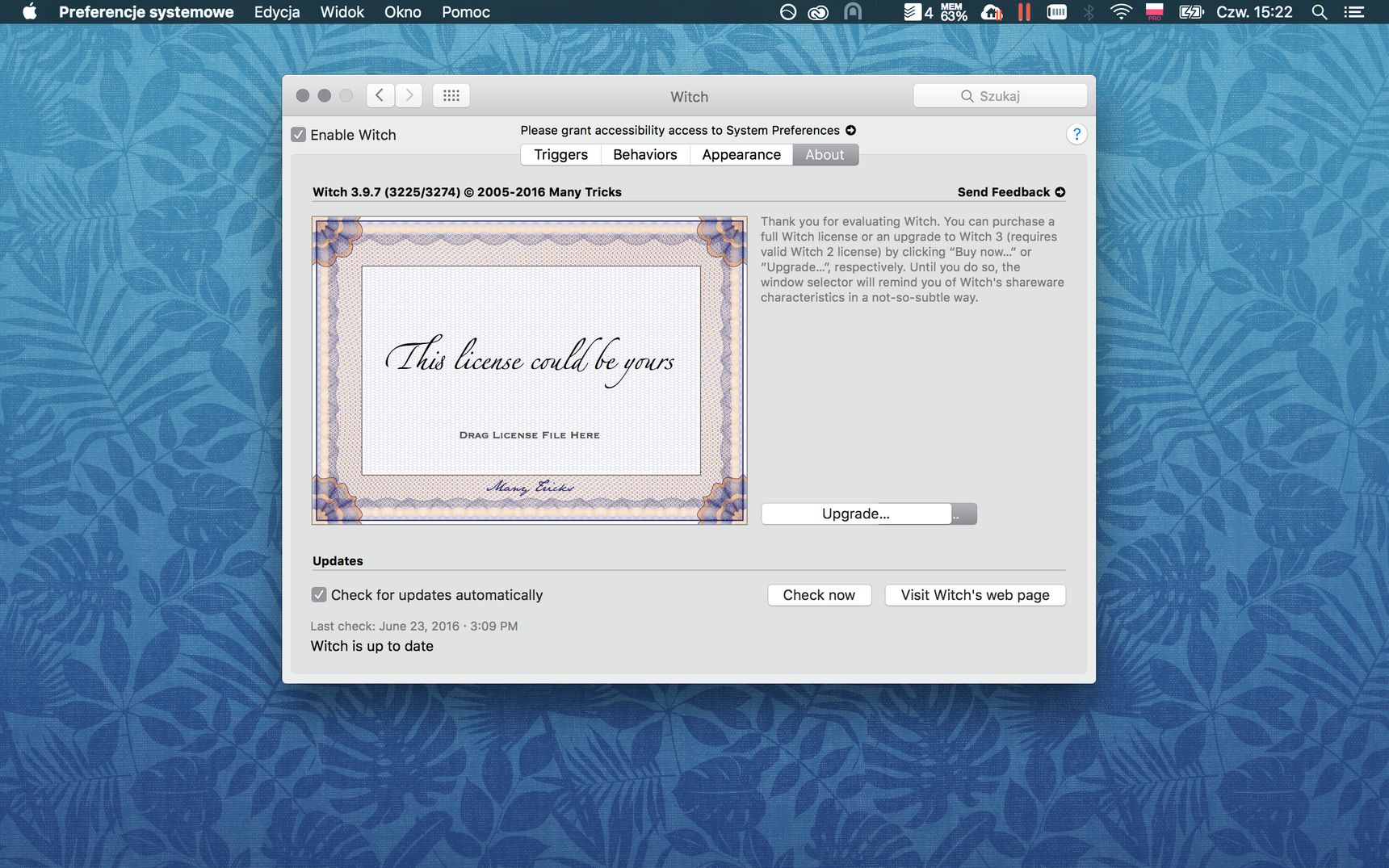
Task: Switch to the Appearance tab
Action: click(741, 155)
